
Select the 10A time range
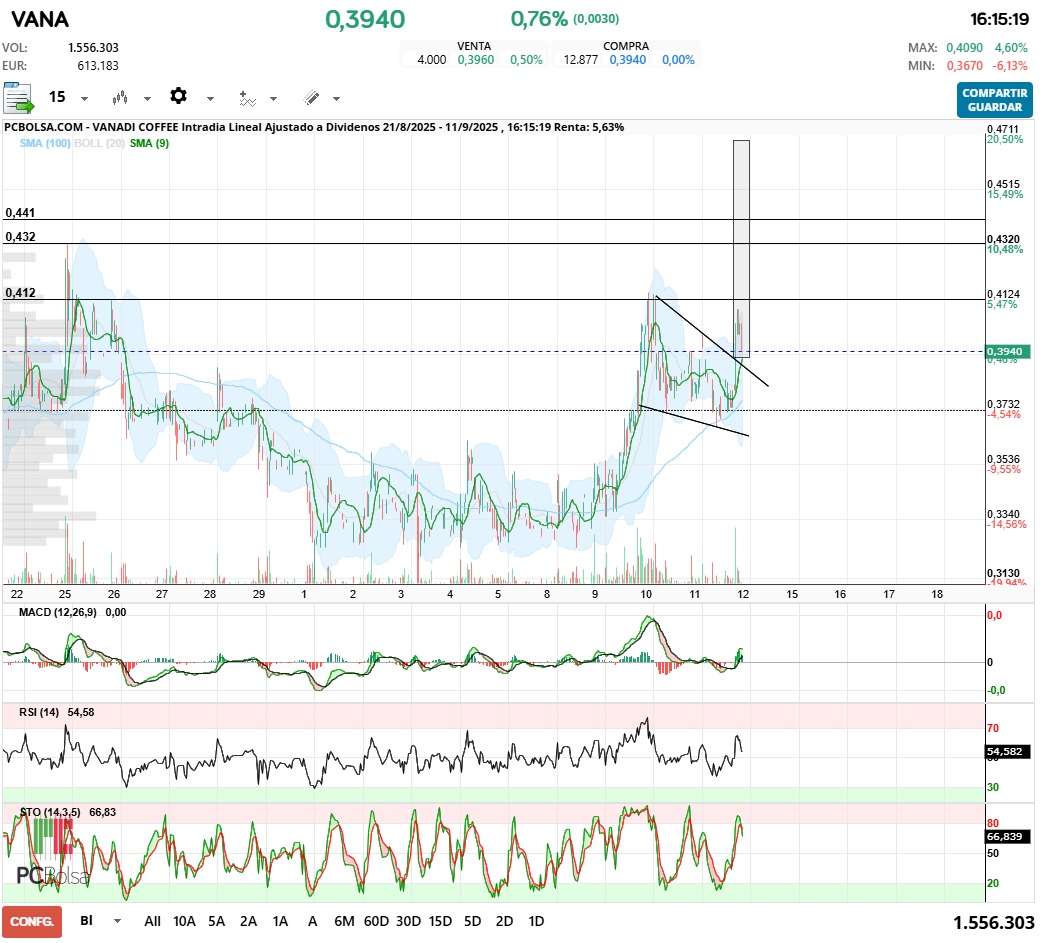(x=184, y=922)
